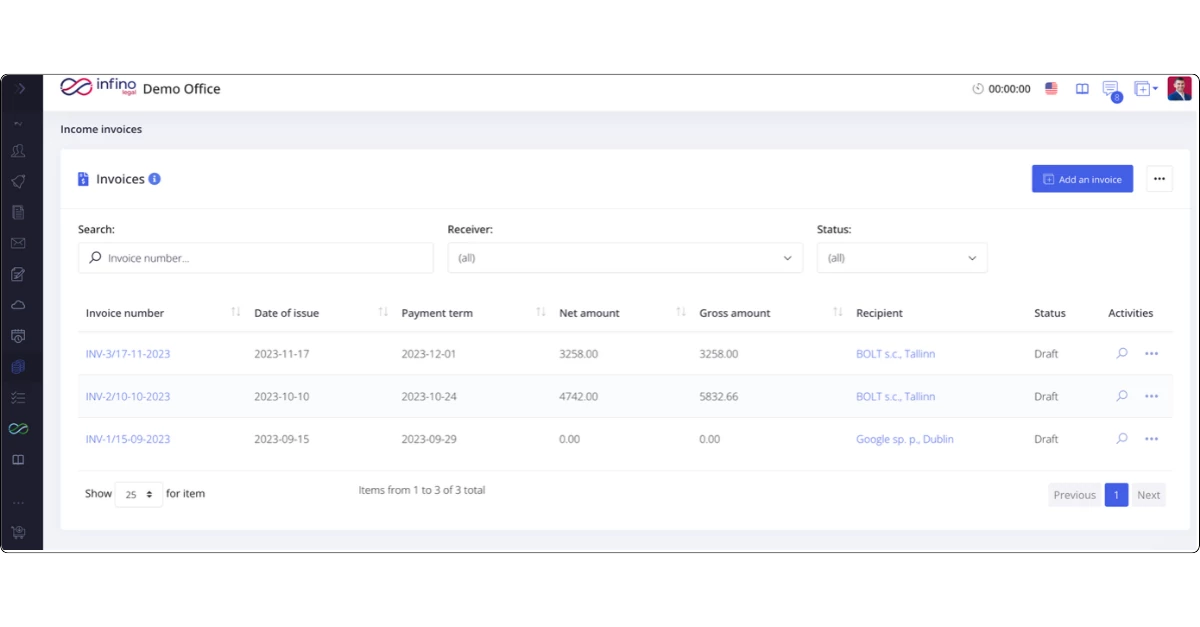Viewport: 1200px width, 627px height.
Task: Start the 00:00:00 timer clock icon
Action: coord(978,89)
